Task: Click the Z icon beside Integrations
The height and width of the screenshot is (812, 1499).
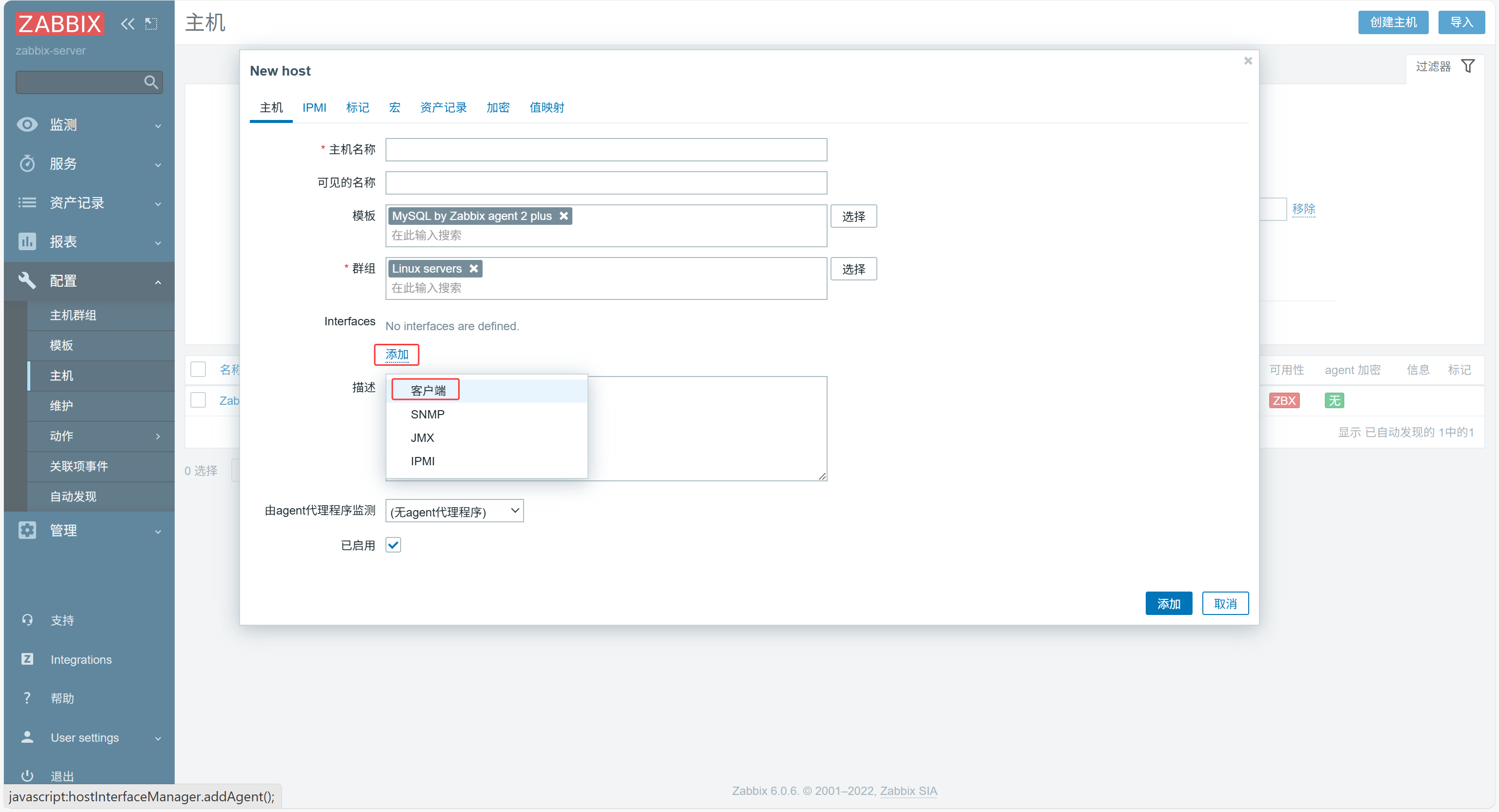Action: pyautogui.click(x=27, y=659)
